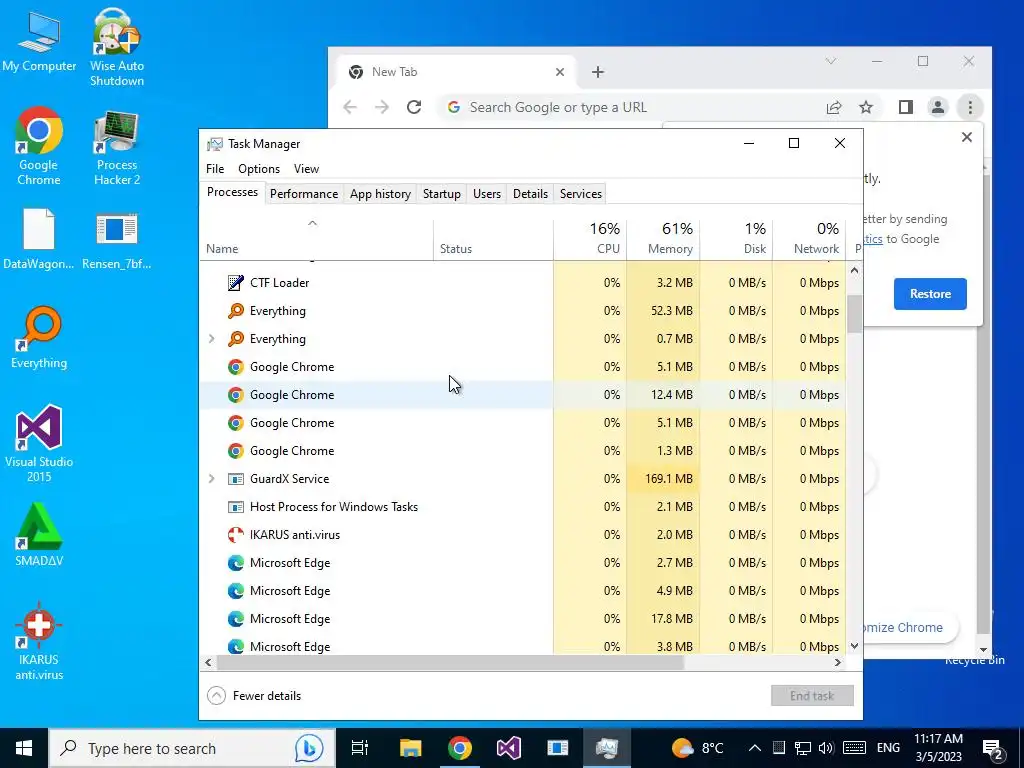Open the SMADAV desktop shortcut
1024x768 pixels.
click(x=39, y=534)
